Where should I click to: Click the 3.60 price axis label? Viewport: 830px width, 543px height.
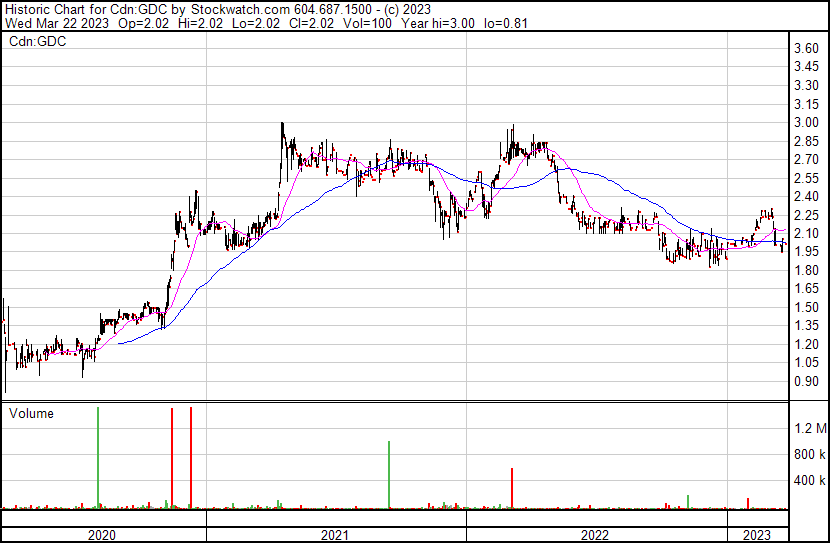pos(806,49)
